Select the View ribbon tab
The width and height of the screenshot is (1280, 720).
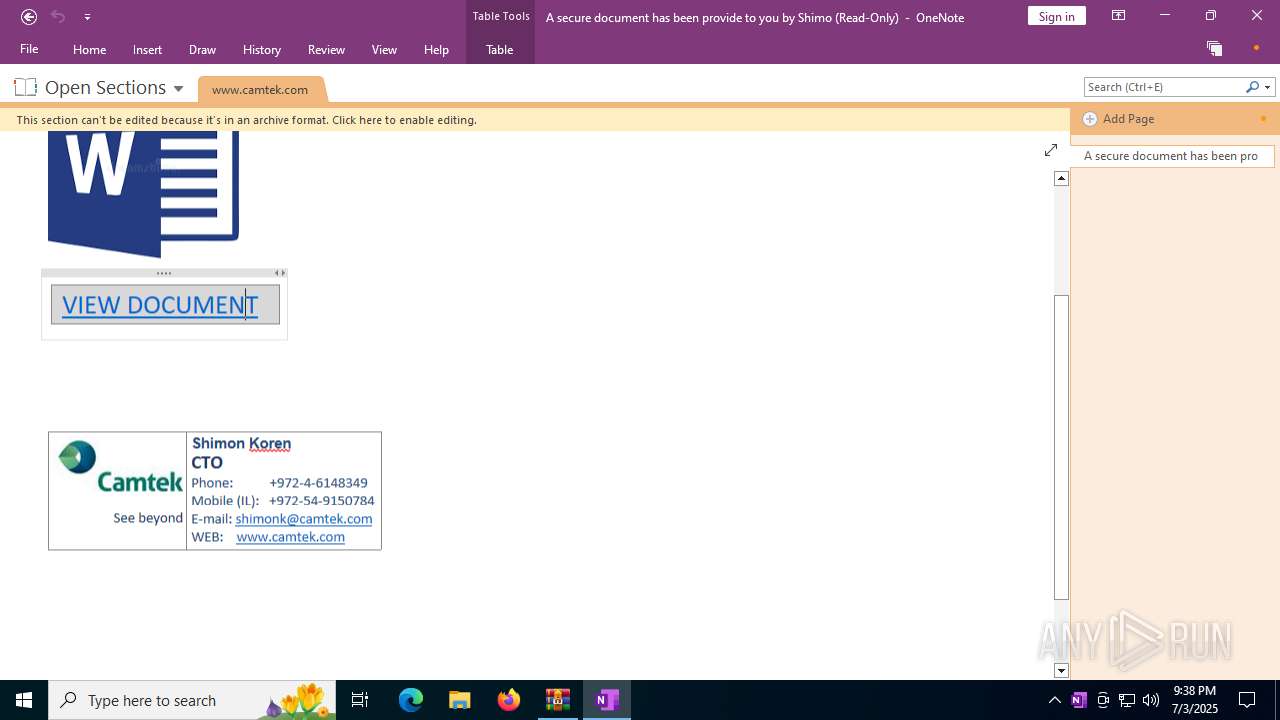tap(384, 49)
